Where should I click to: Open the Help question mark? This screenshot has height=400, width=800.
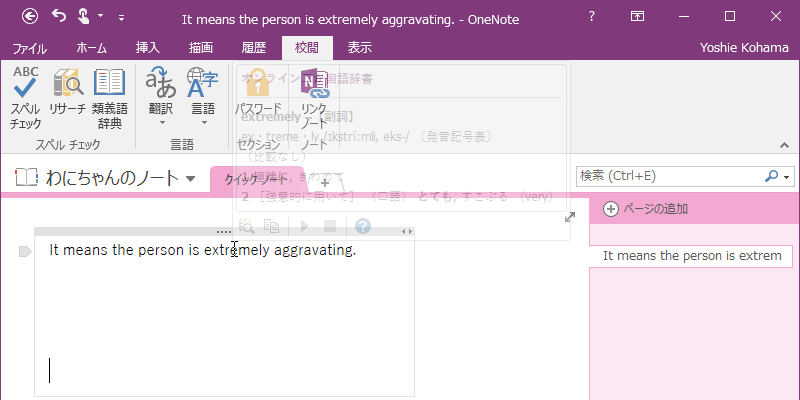click(591, 16)
